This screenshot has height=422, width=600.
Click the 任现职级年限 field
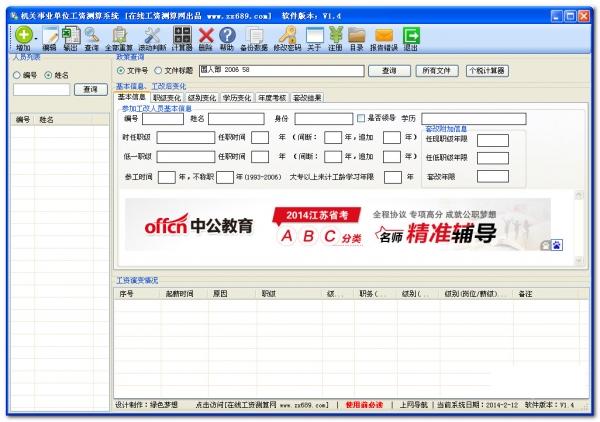493,140
